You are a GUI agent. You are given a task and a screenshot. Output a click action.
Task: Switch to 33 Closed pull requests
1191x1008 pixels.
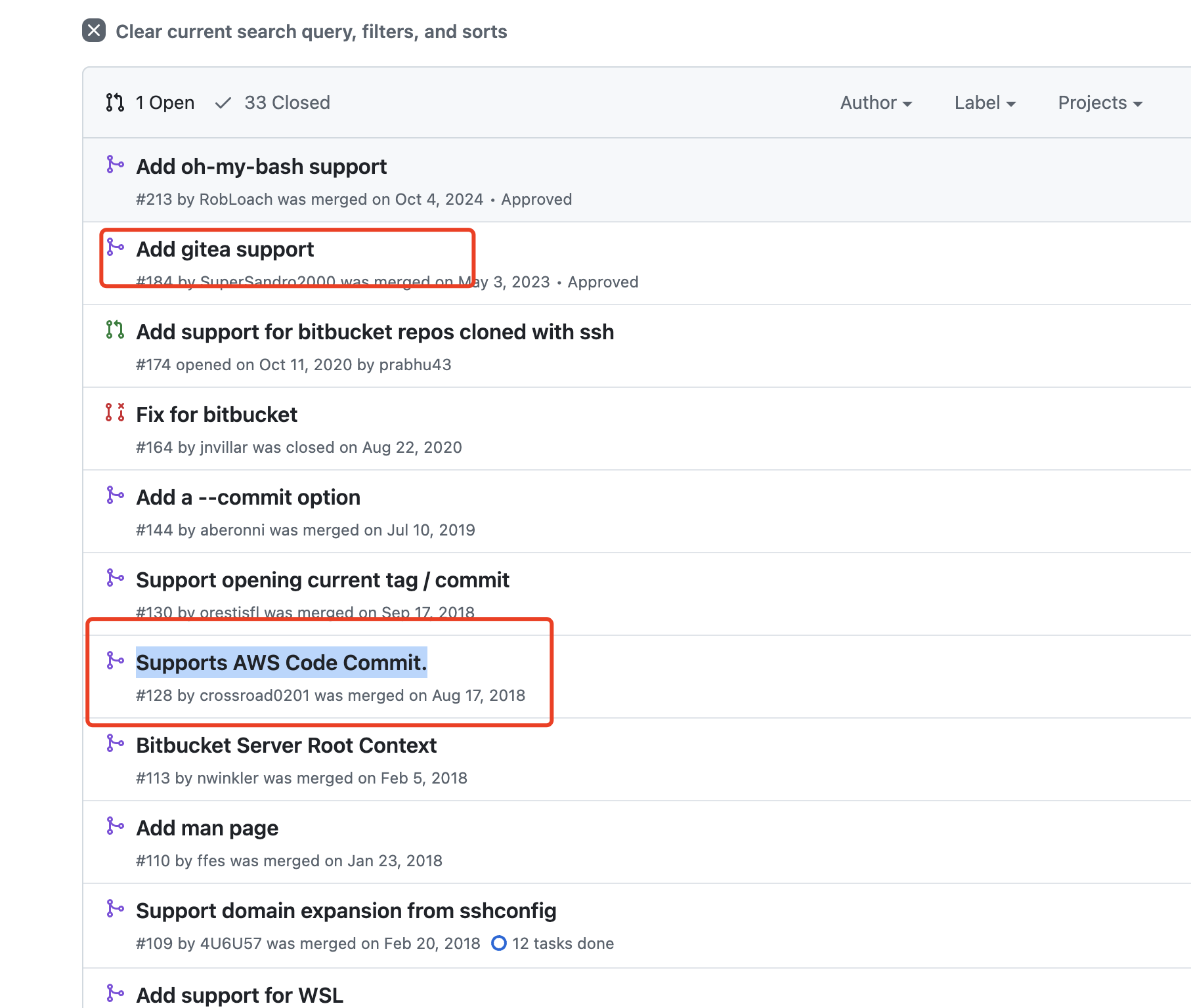pos(273,103)
